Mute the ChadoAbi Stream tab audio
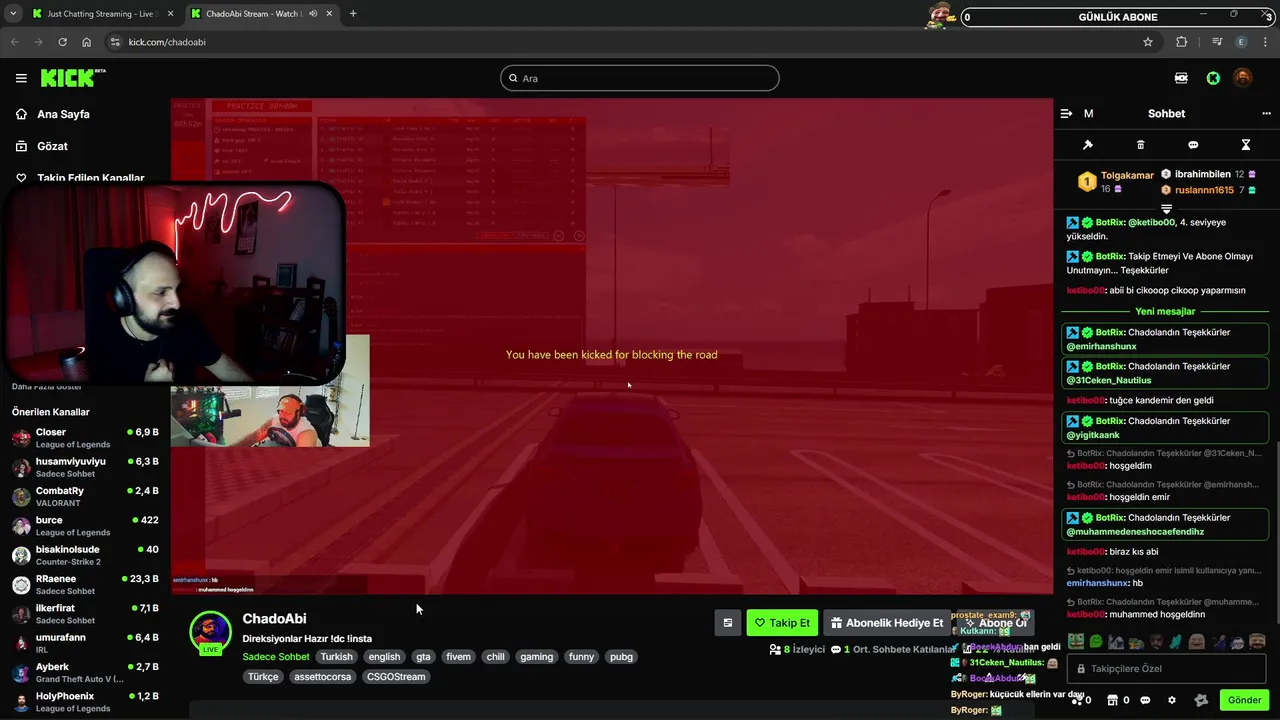Screen dimensions: 1280x720 (314, 14)
